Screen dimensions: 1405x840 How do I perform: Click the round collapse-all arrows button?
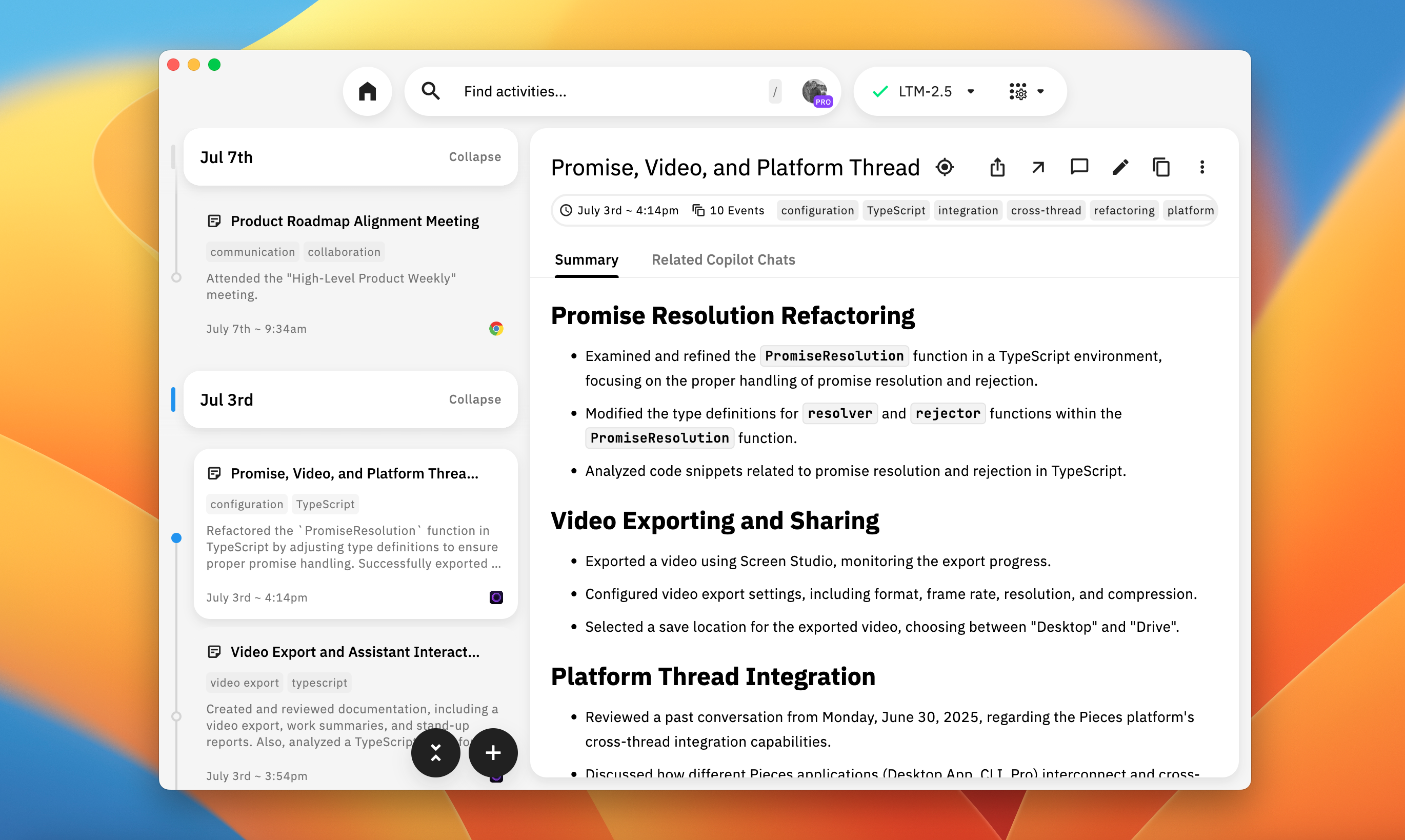435,752
